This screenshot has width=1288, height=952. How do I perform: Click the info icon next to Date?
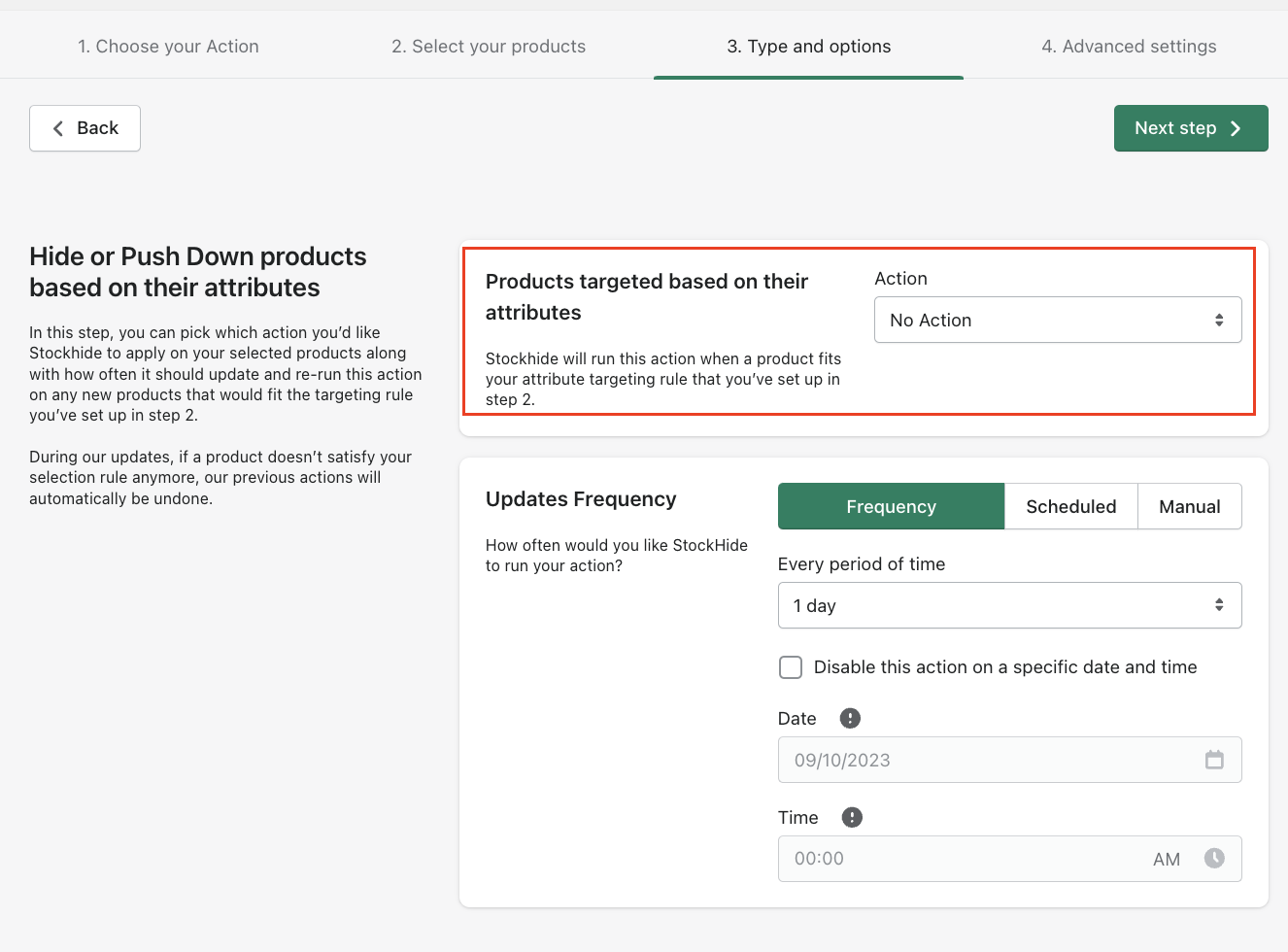850,718
